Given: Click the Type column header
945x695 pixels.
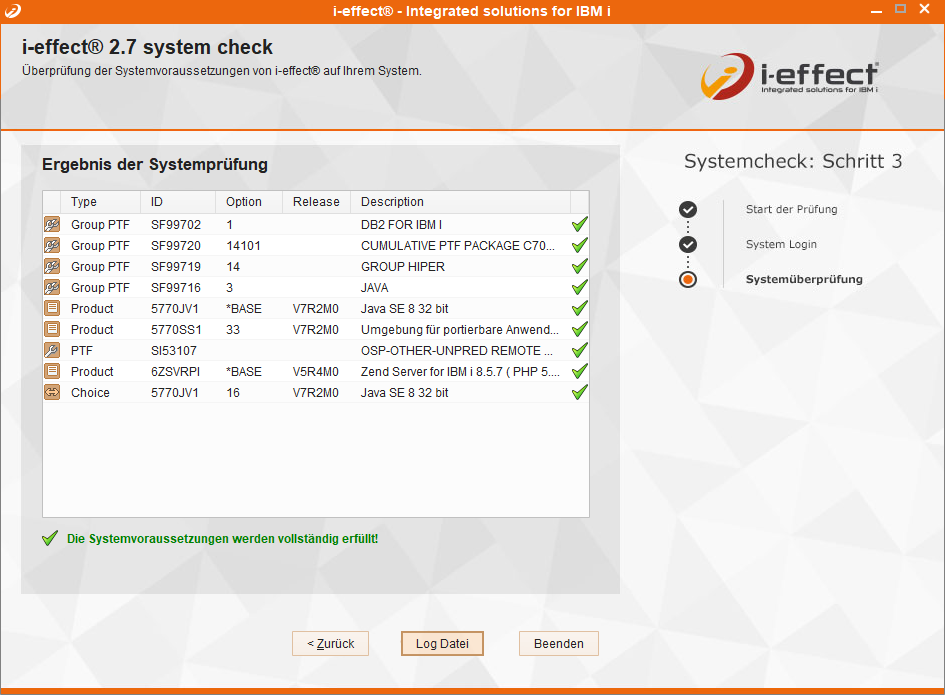Looking at the screenshot, I should pyautogui.click(x=101, y=202).
